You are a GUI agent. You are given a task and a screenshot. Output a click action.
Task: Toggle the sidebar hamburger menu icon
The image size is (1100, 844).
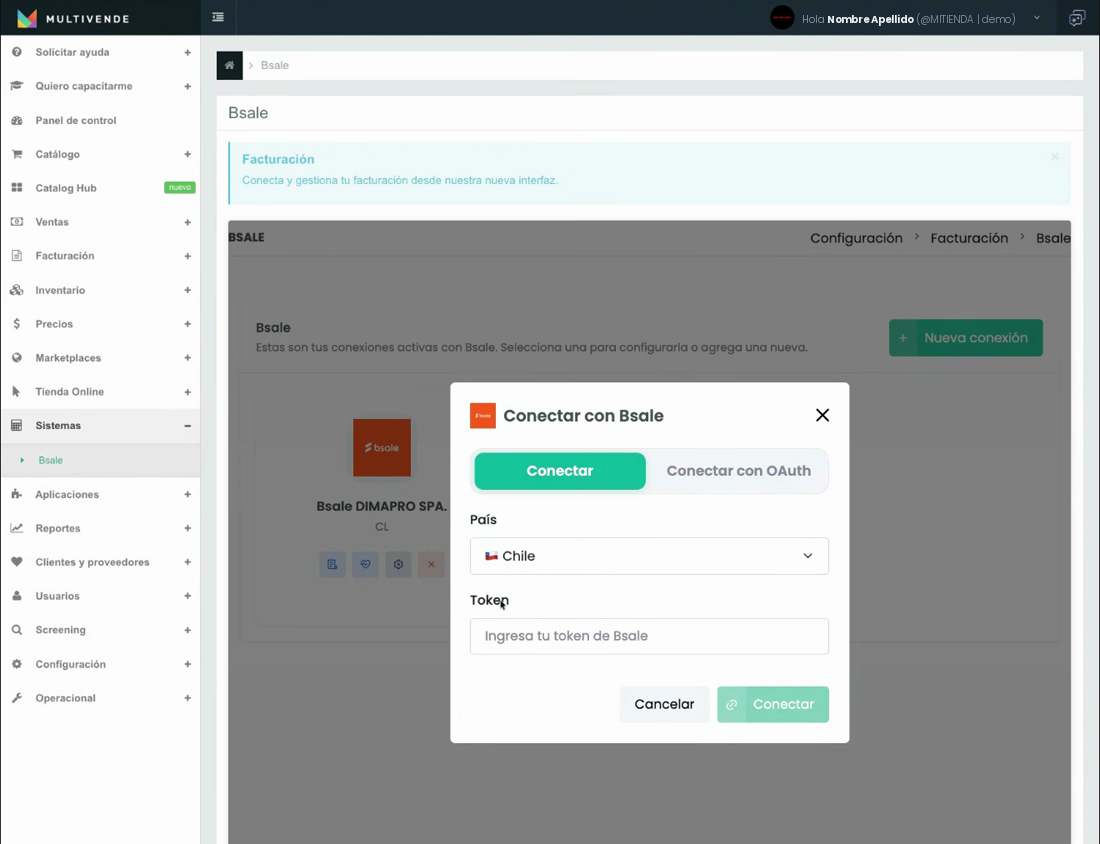[218, 18]
